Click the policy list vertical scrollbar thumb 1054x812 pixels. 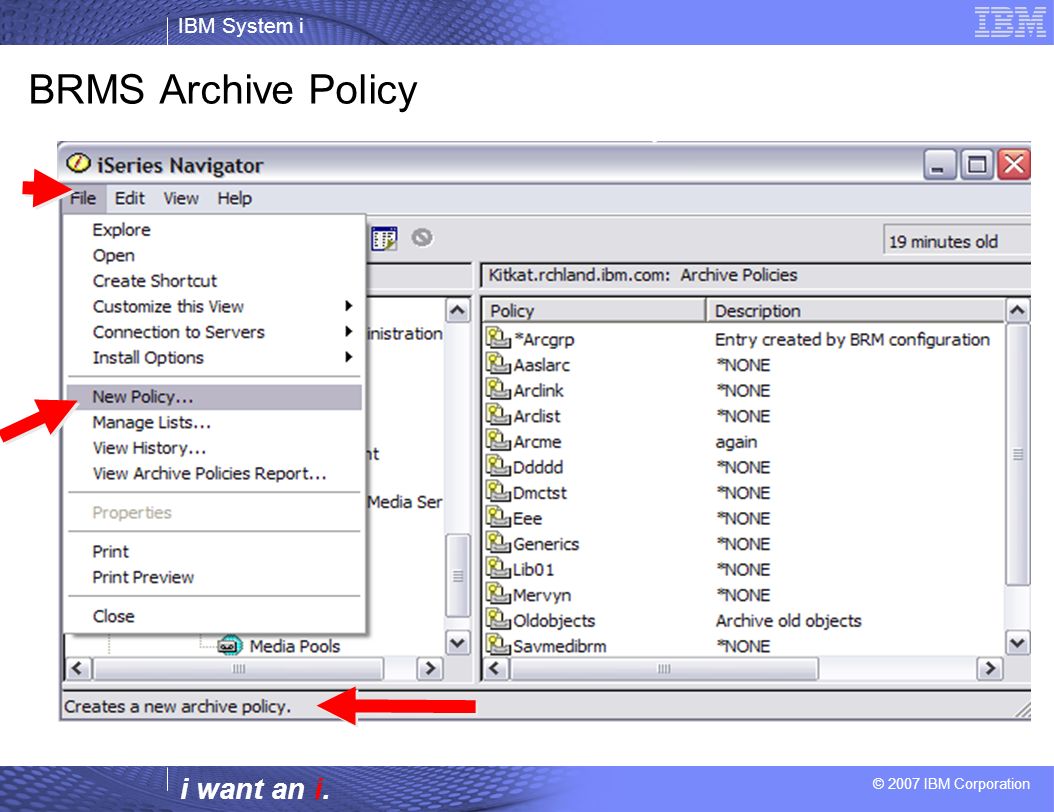click(x=1017, y=454)
